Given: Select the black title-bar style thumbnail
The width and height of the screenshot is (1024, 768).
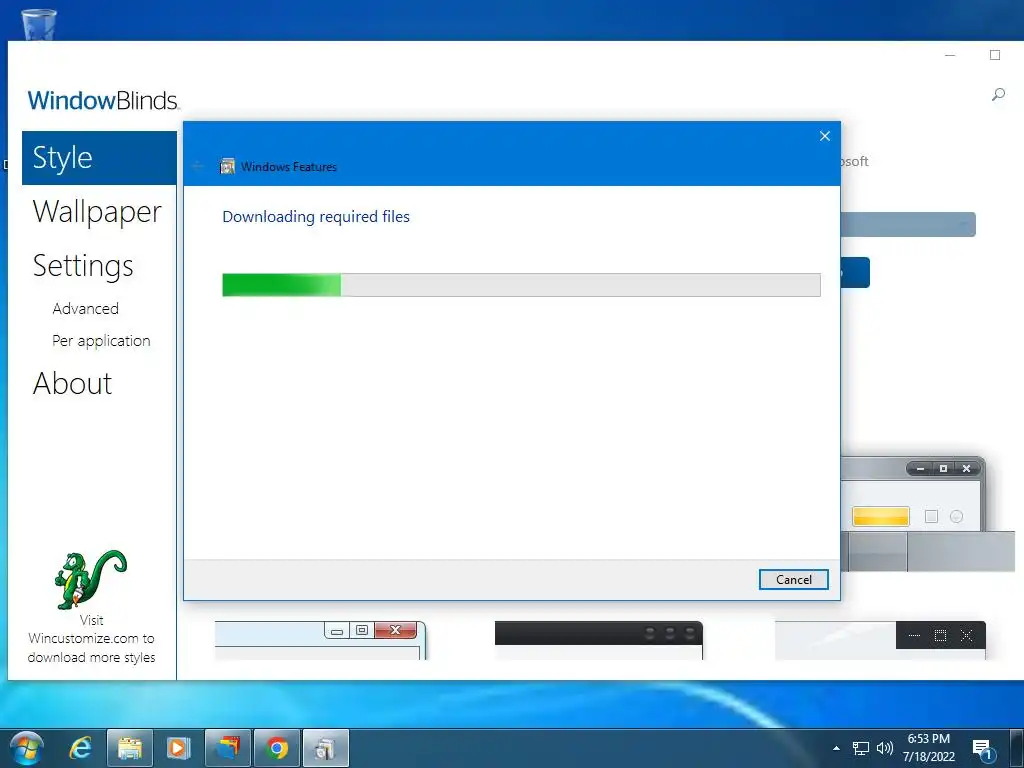Looking at the screenshot, I should click(x=880, y=640).
